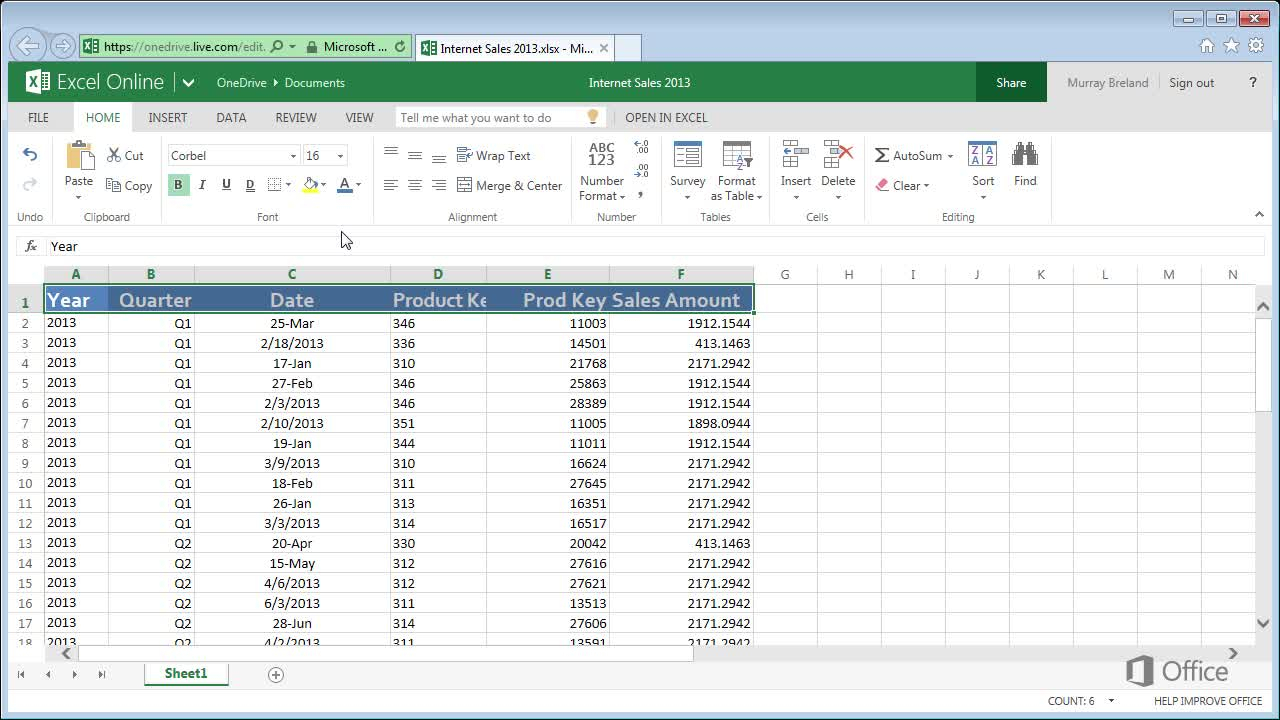Click the Sign out link
Viewport: 1280px width, 720px height.
1191,83
